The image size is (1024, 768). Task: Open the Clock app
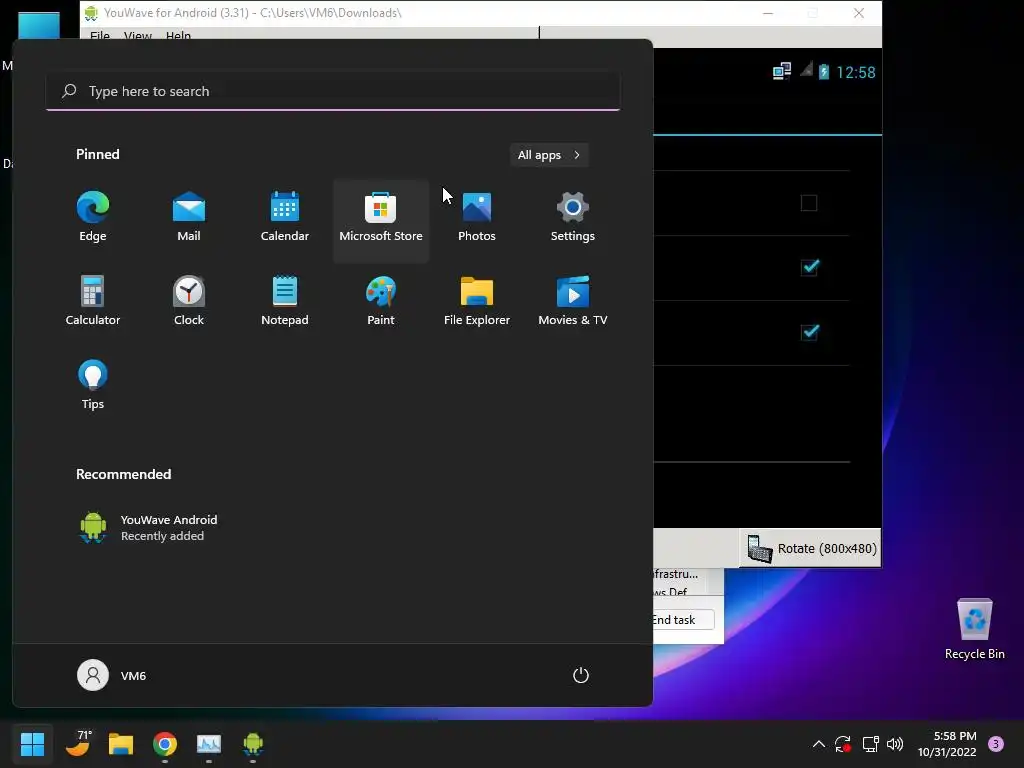click(189, 301)
